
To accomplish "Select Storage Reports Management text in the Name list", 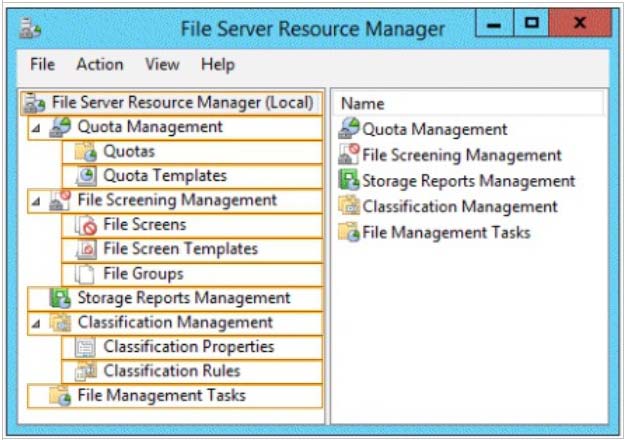I will (x=468, y=181).
